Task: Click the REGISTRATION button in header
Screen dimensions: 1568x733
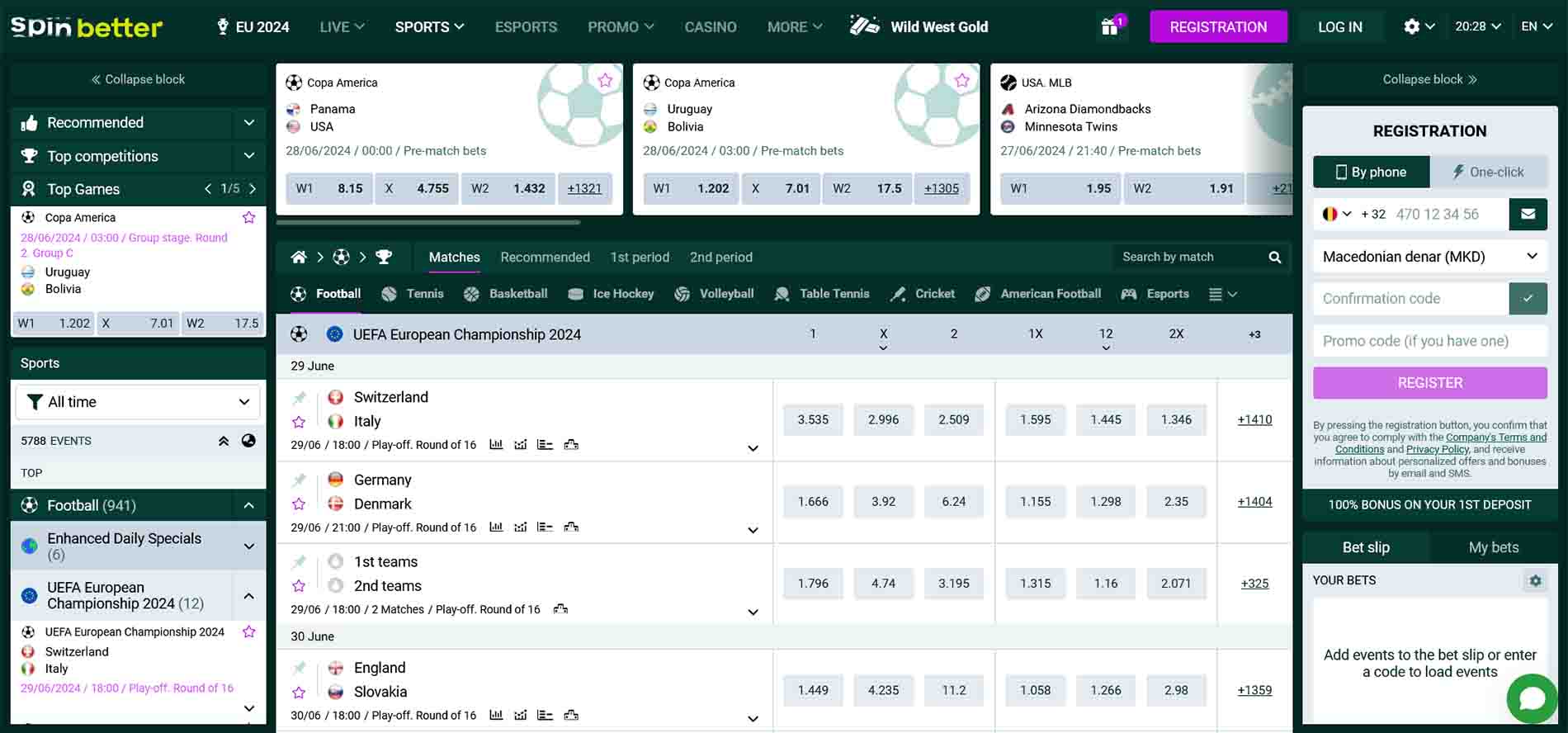Action: [x=1218, y=26]
